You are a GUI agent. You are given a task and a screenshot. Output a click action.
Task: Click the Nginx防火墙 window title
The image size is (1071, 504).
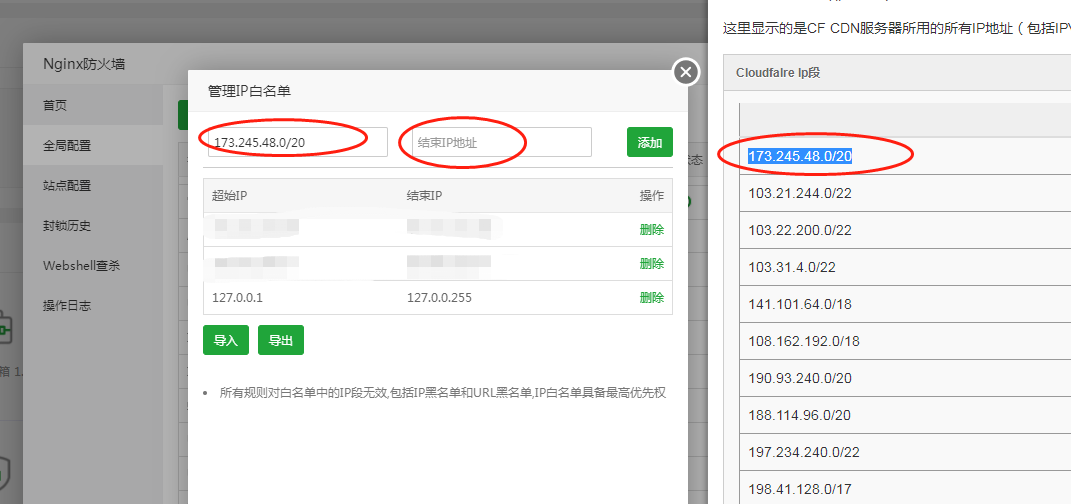tap(84, 65)
